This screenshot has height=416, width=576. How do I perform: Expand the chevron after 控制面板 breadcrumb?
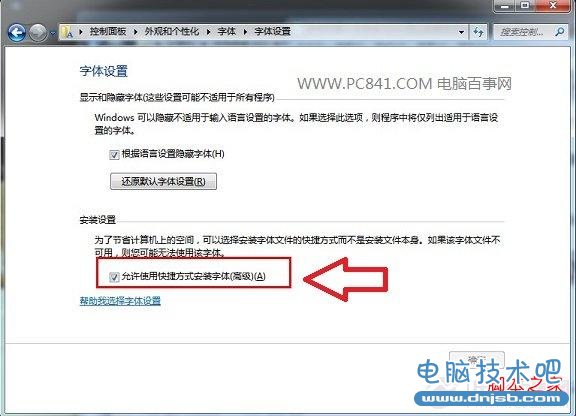pyautogui.click(x=136, y=32)
